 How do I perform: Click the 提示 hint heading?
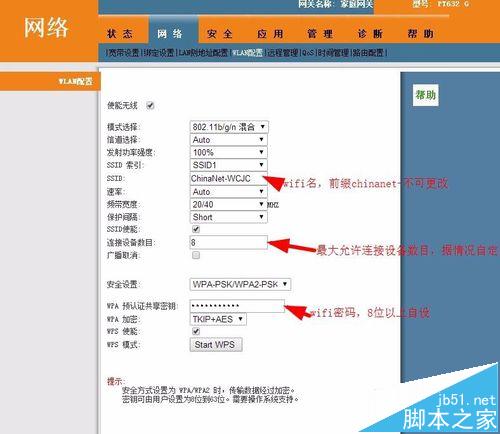point(116,381)
